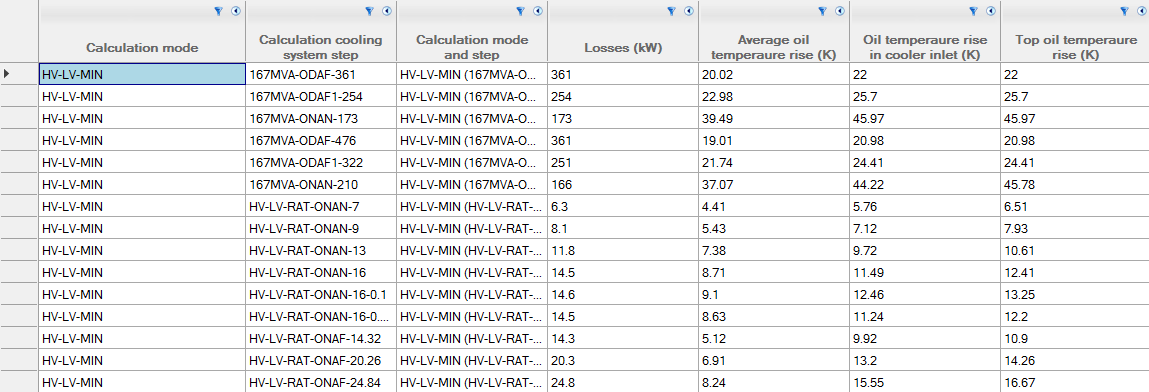This screenshot has height=392, width=1149.
Task: Open Top oil temperature rise filter icon
Action: pyautogui.click(x=1125, y=11)
